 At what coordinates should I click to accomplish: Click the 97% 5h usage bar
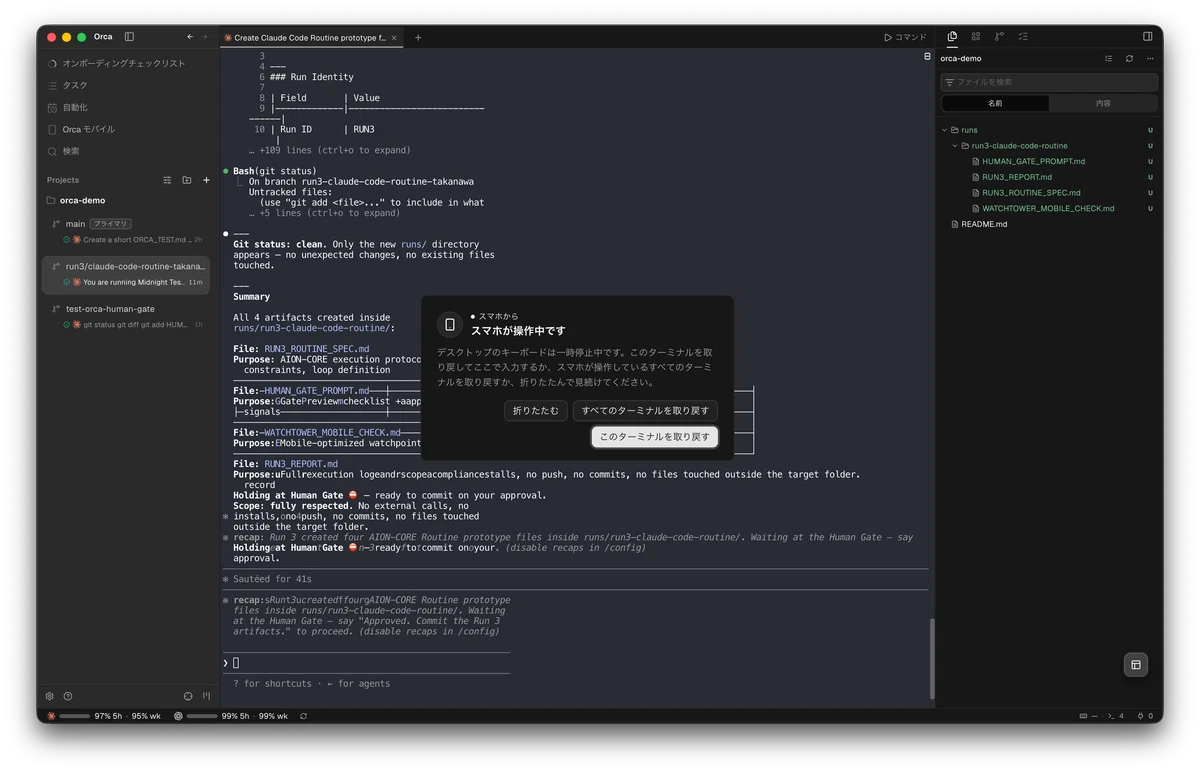(75, 716)
